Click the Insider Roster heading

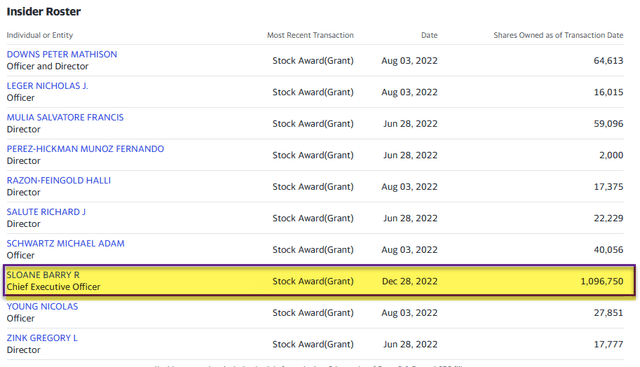[44, 11]
